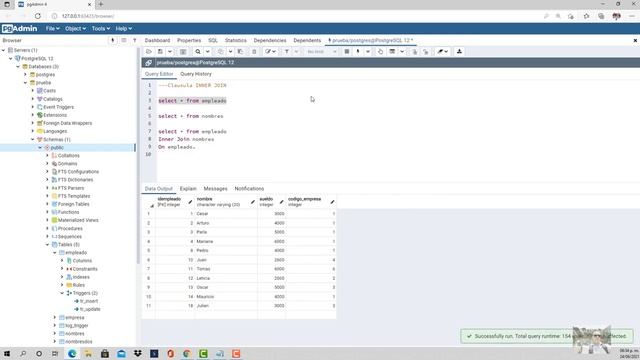Click the Save File toolbar icon
The height and width of the screenshot is (360, 640).
160,51
